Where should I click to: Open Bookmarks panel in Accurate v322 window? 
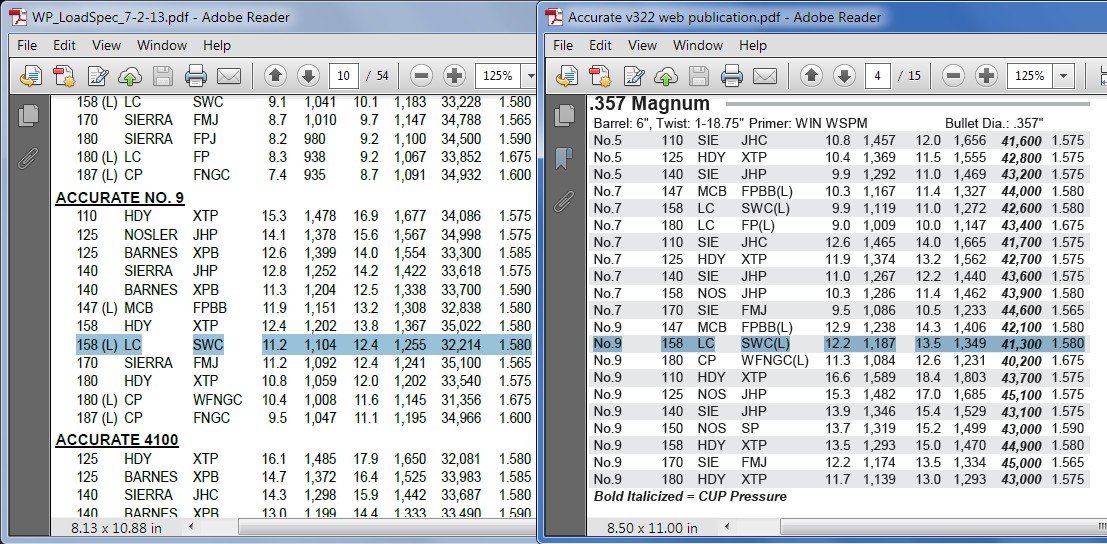(x=564, y=158)
